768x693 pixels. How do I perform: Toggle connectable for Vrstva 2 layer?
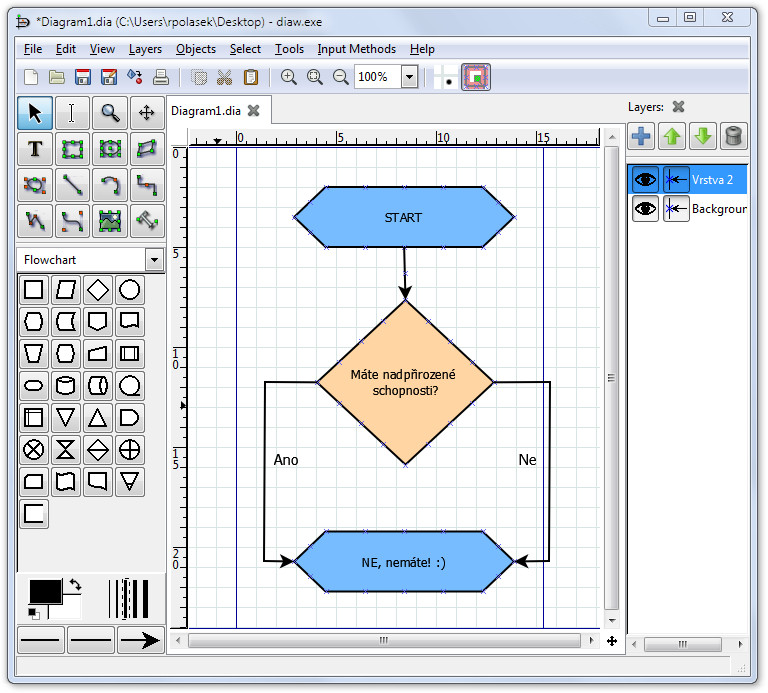(x=676, y=180)
